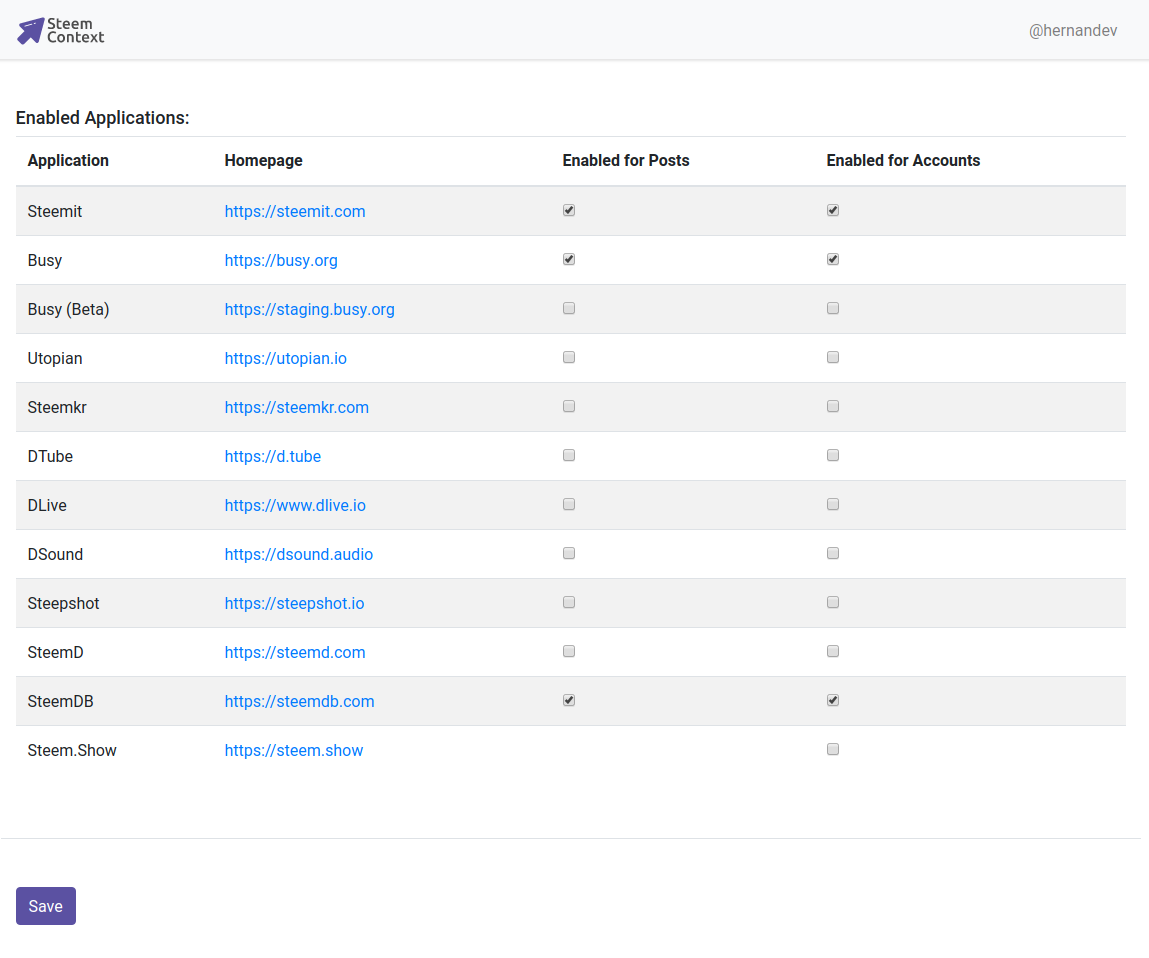Open the steemit.com homepage link
This screenshot has width=1149, height=958.
[x=295, y=212]
